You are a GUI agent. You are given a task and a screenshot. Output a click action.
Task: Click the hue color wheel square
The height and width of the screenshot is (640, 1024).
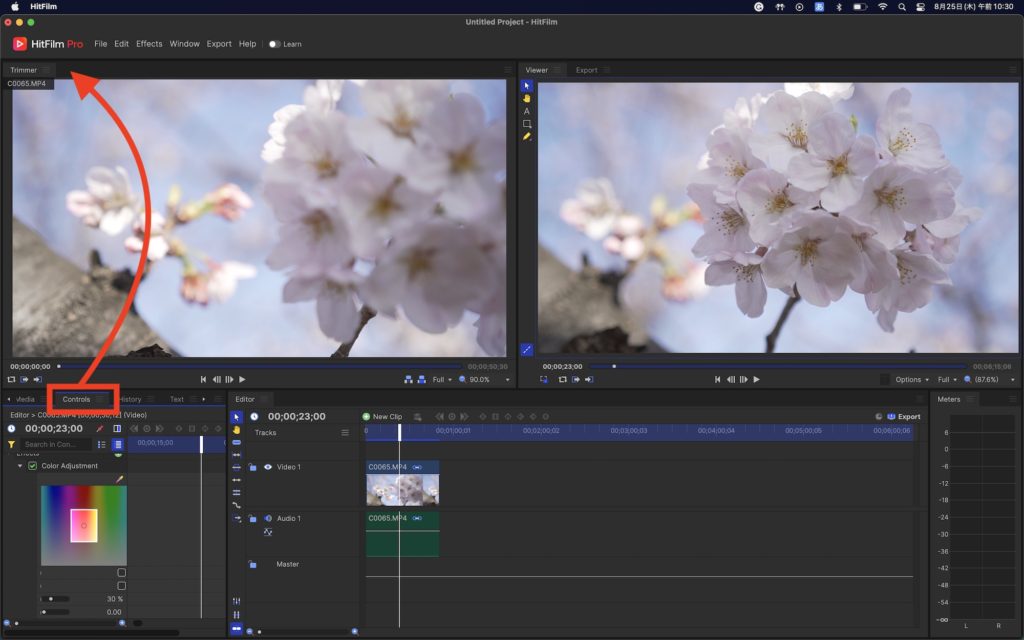83,524
